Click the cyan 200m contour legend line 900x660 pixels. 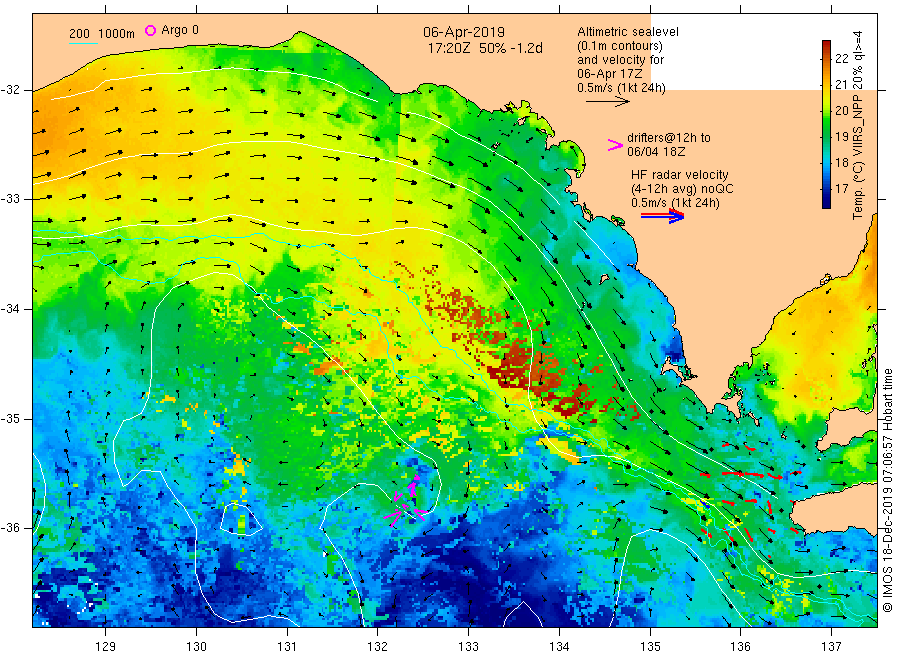coord(83,43)
